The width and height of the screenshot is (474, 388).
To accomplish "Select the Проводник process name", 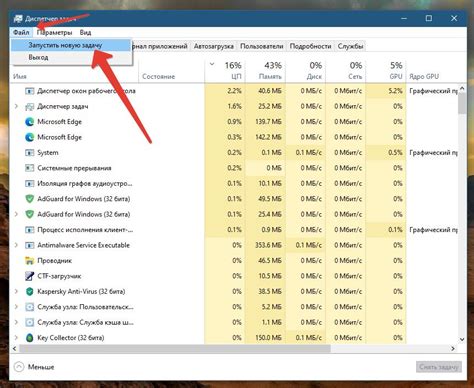I will [55, 261].
